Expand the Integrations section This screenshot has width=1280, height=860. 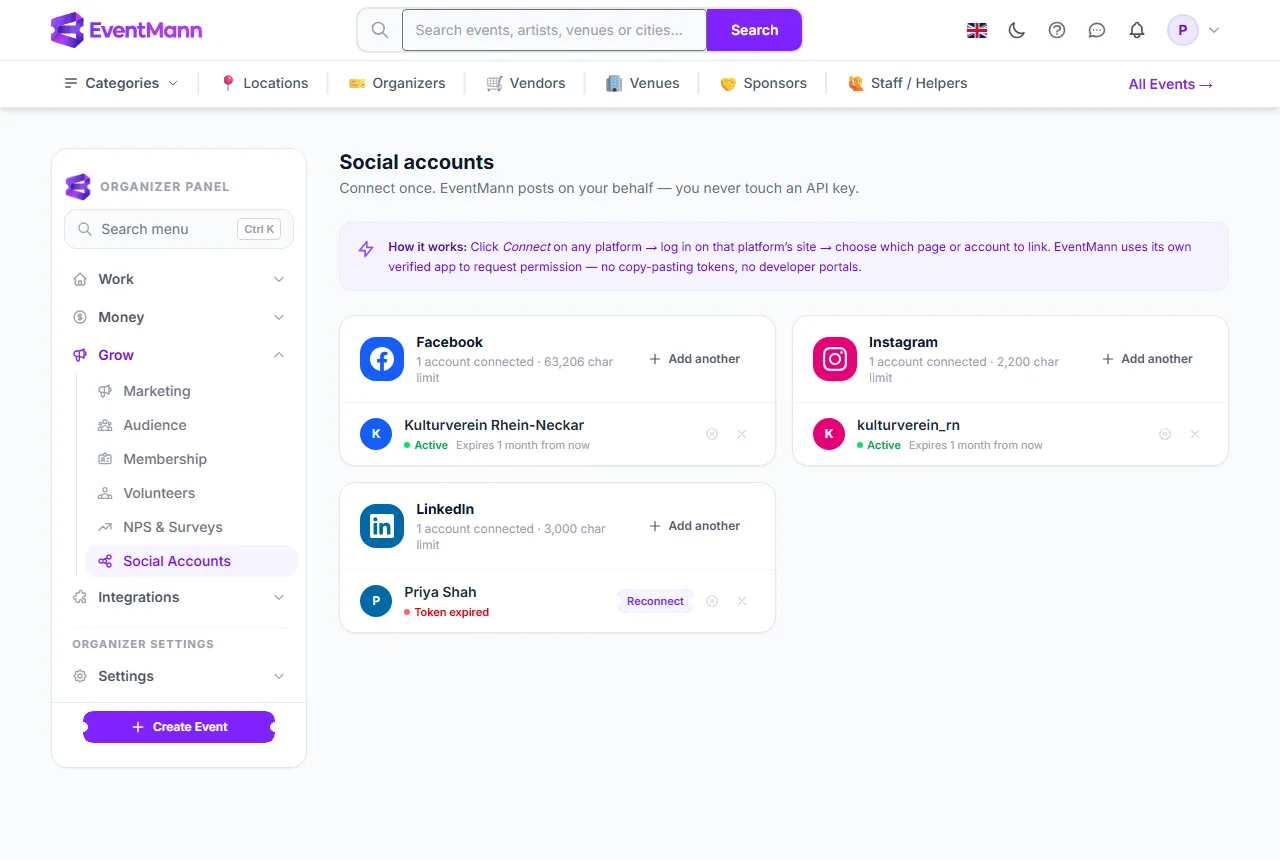pos(179,597)
